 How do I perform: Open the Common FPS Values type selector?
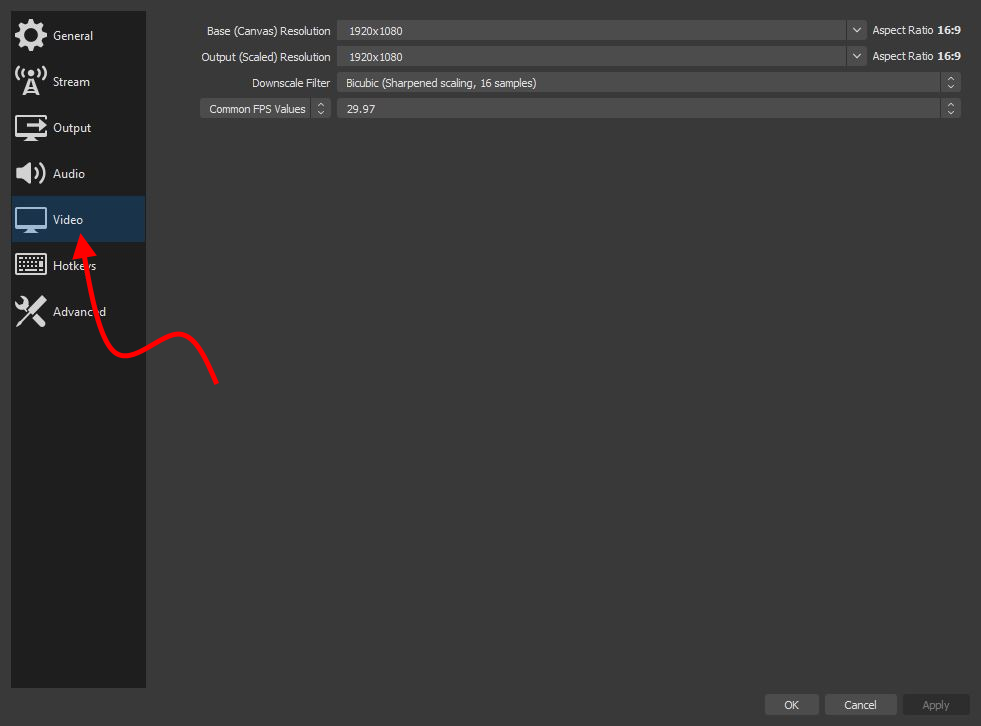pyautogui.click(x=265, y=108)
